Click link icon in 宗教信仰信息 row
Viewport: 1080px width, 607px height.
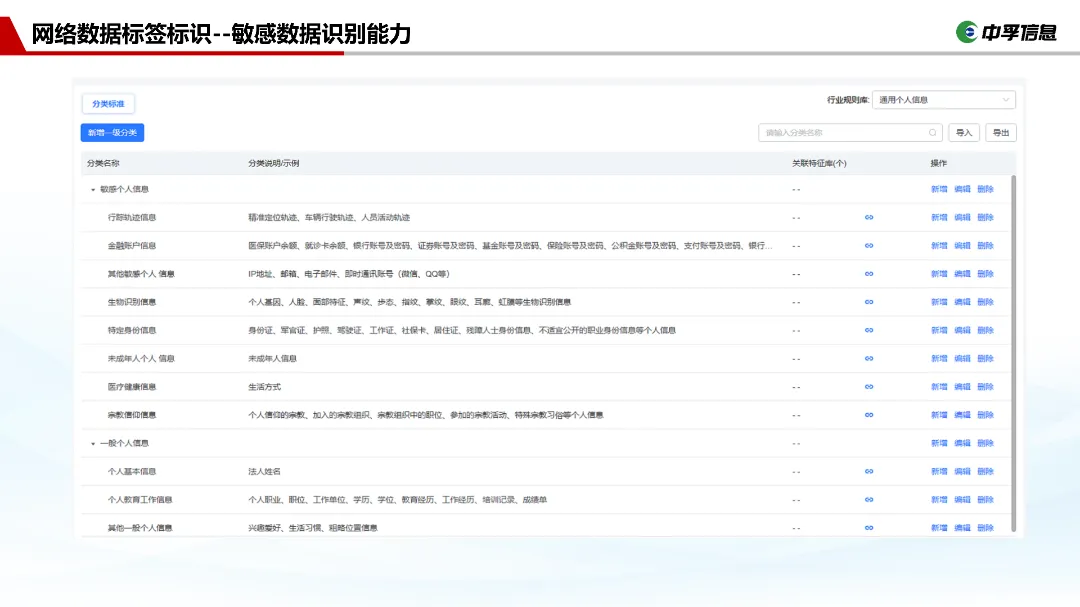(869, 415)
